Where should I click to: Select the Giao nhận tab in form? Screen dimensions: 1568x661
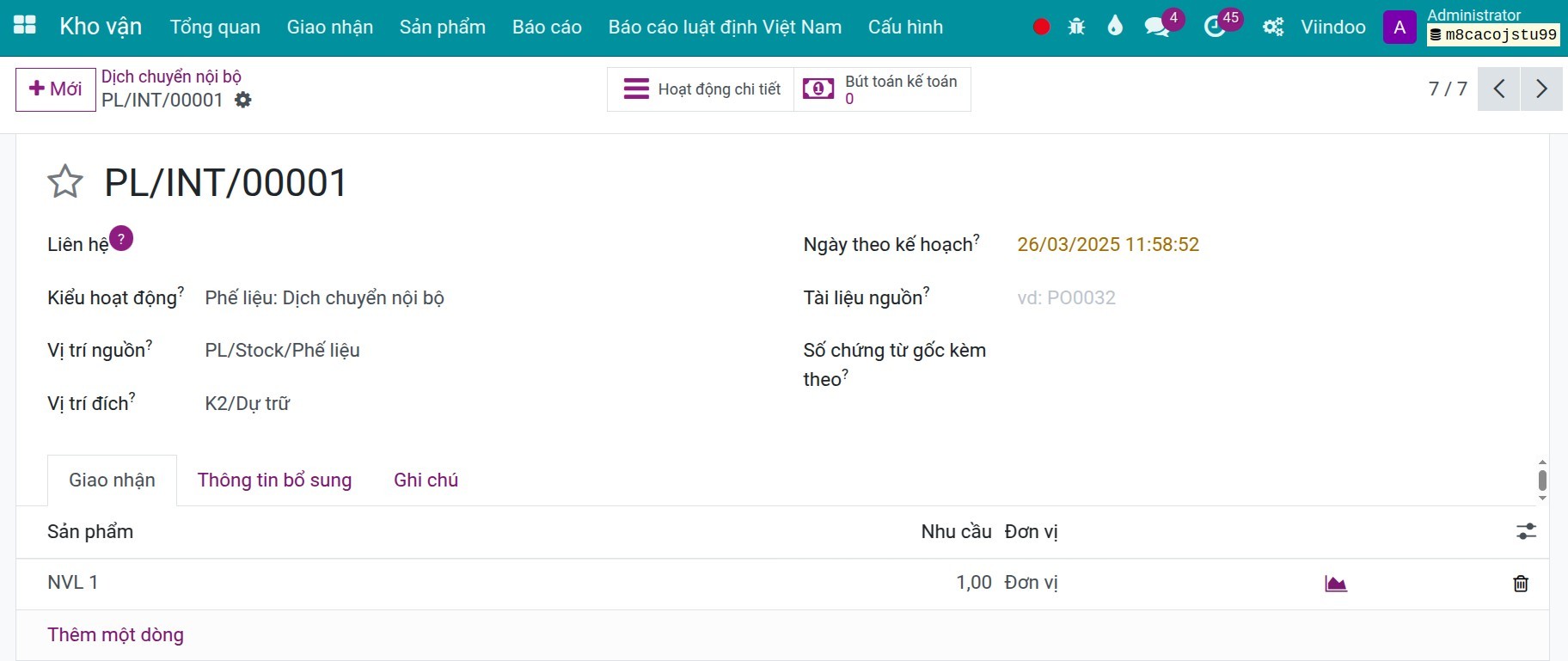112,480
